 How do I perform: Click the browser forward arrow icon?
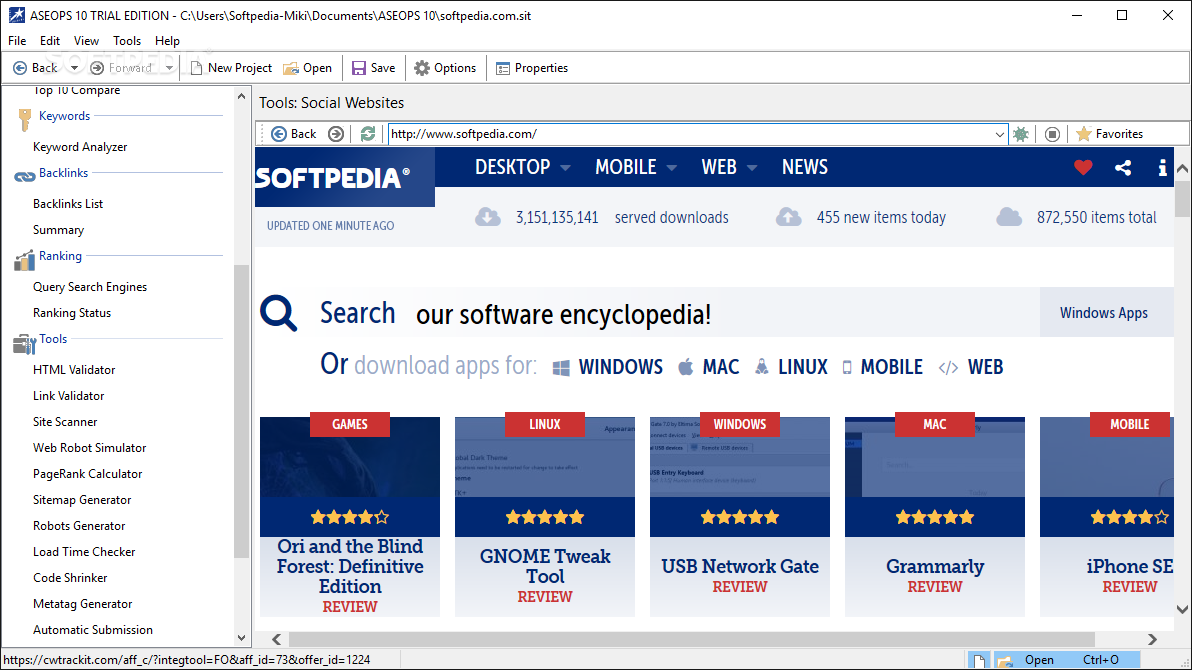(x=335, y=134)
